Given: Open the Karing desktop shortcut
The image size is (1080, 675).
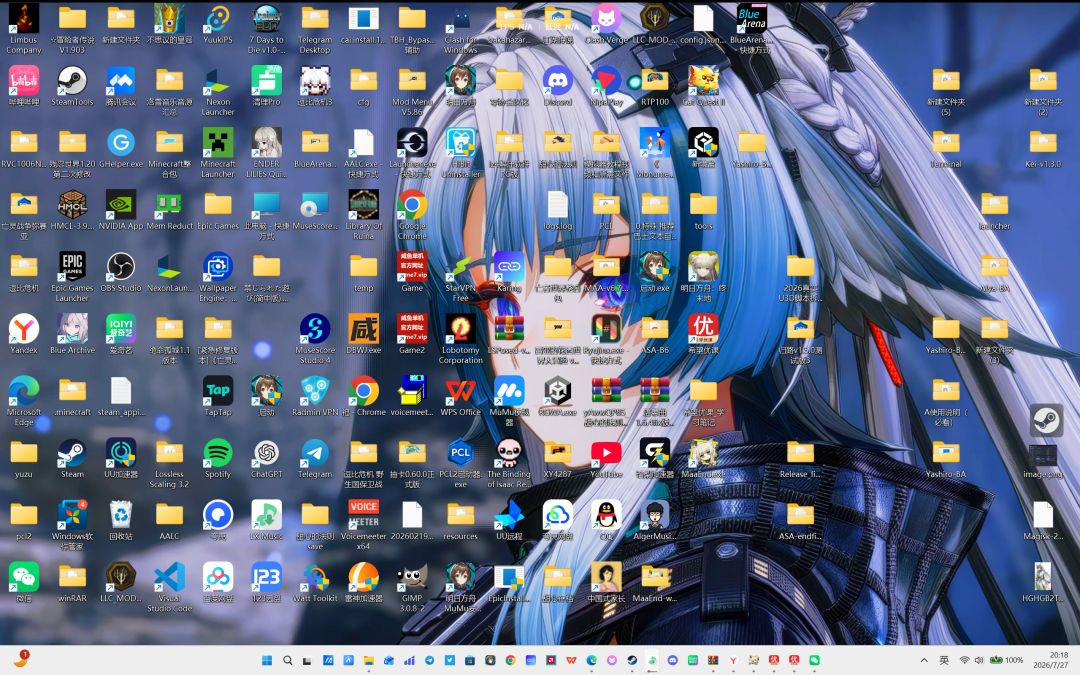Looking at the screenshot, I should click(x=509, y=271).
